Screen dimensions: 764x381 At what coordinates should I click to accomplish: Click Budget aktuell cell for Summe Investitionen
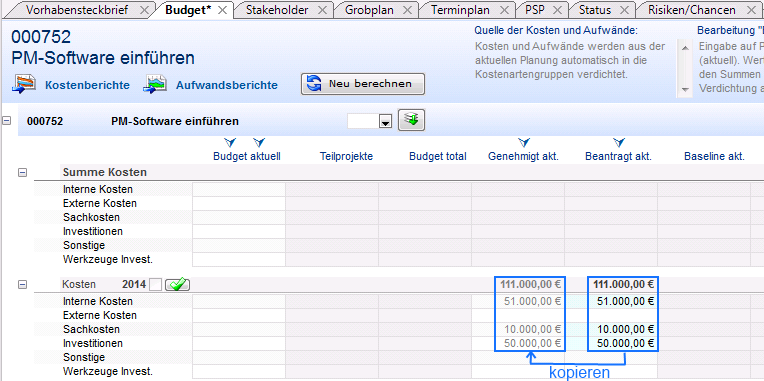click(x=239, y=231)
